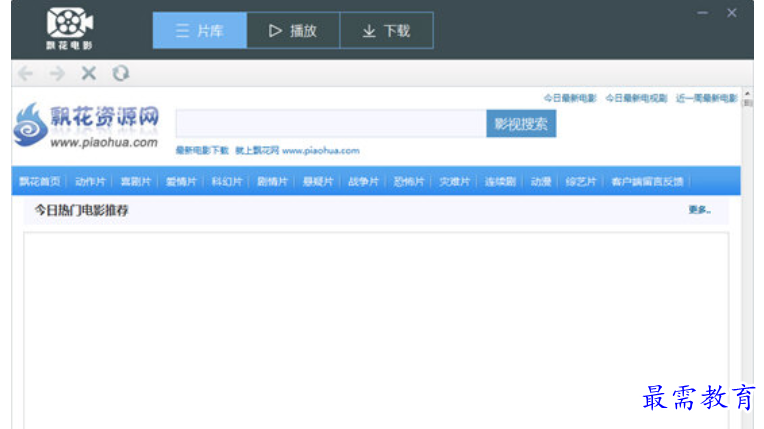
Task: Select 恐怖片 in the category bar
Action: tap(408, 182)
